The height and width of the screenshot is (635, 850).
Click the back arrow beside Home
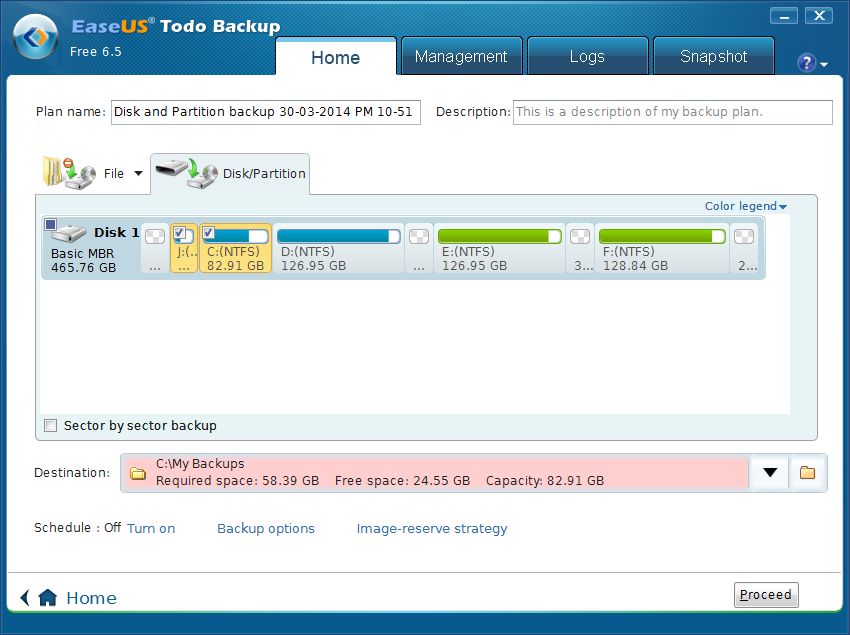(x=24, y=597)
